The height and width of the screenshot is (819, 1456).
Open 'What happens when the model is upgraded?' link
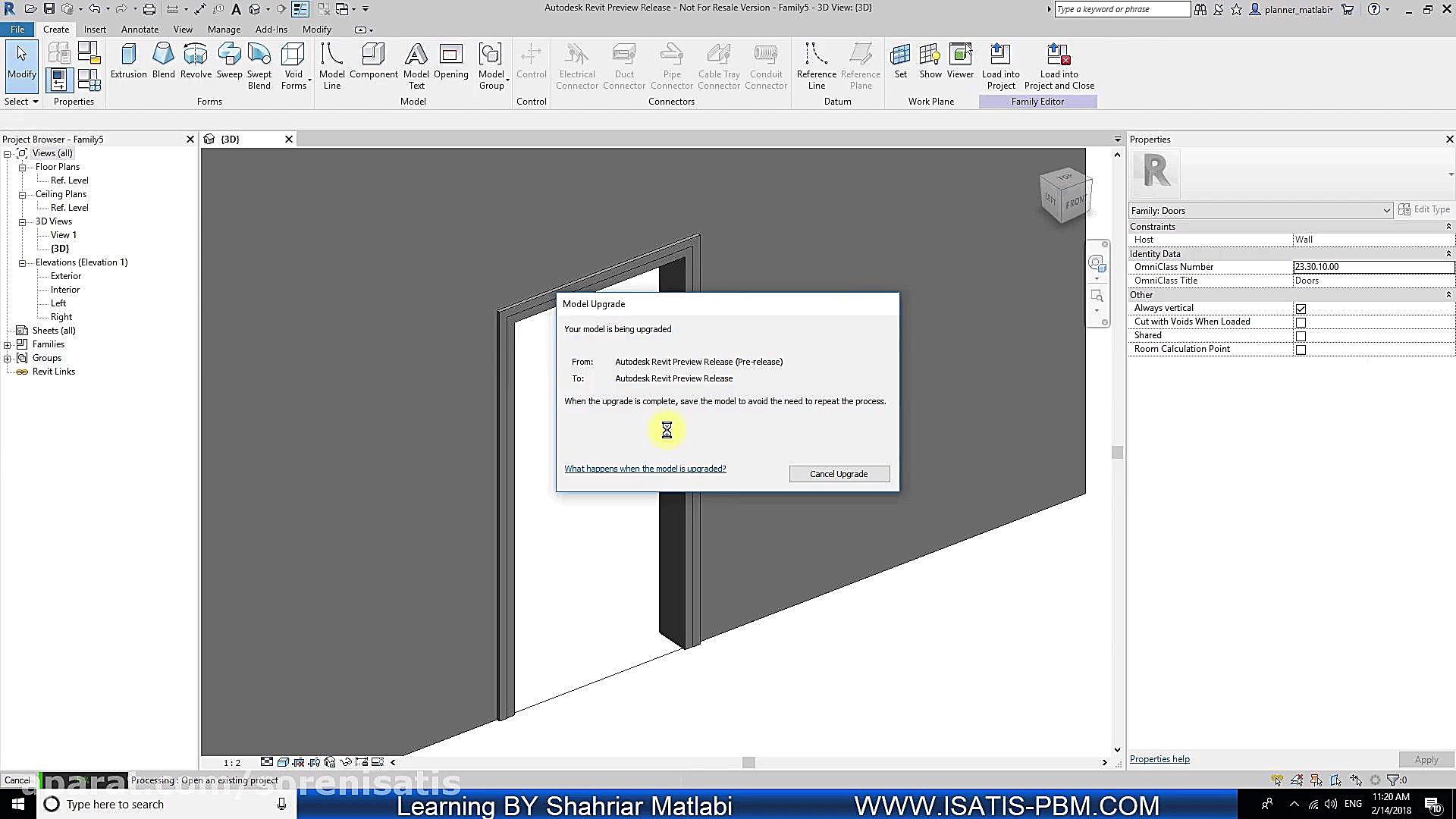click(645, 469)
